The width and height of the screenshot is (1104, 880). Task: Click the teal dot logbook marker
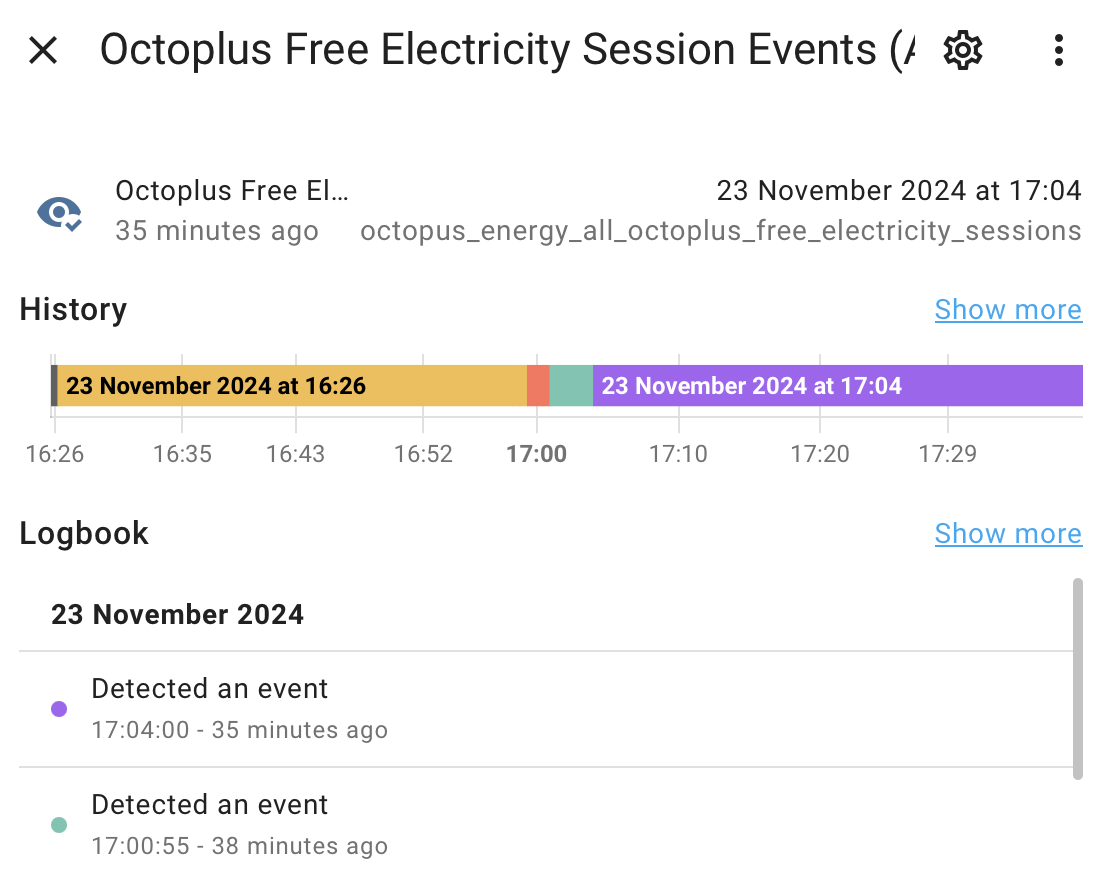click(x=59, y=825)
